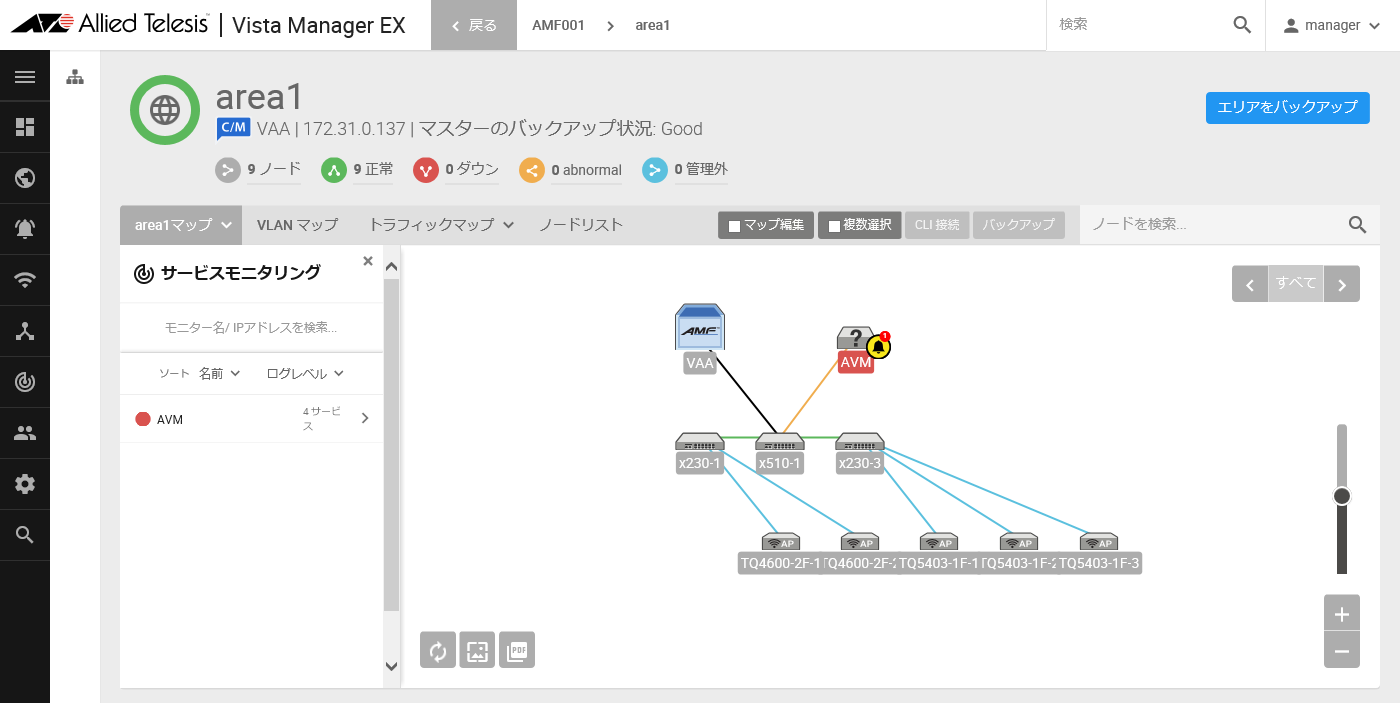This screenshot has width=1400, height=703.
Task: Click the green area1 globe status icon
Action: coord(165,110)
